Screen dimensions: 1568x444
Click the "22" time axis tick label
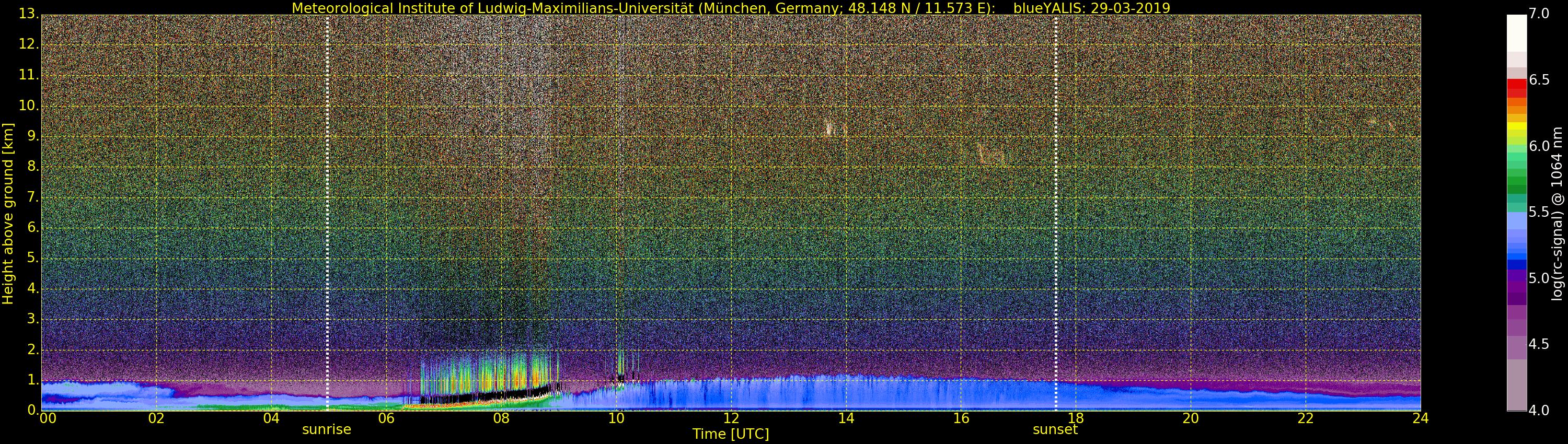[x=1306, y=418]
